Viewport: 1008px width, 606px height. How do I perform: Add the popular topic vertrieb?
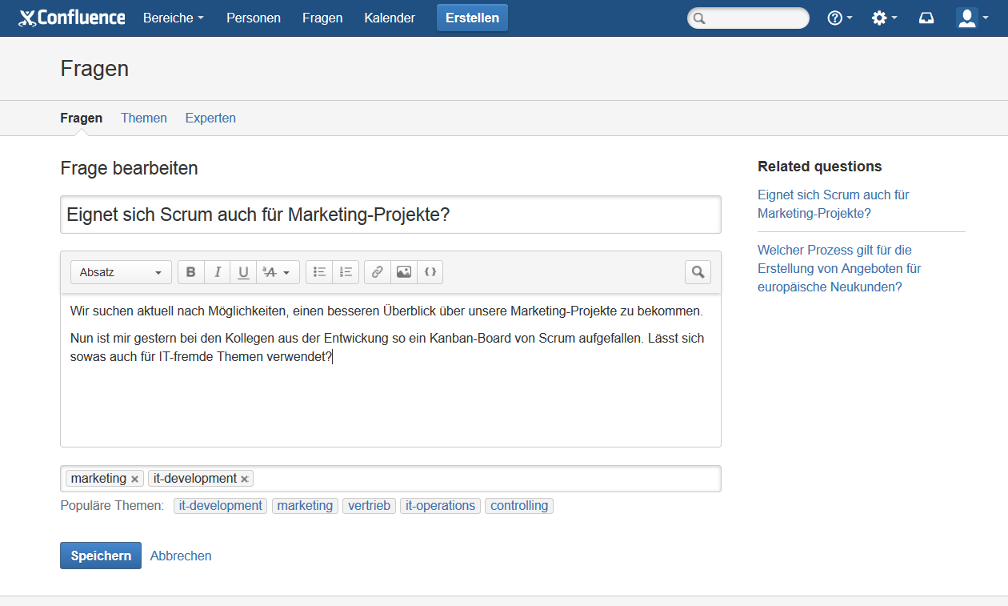pos(370,506)
